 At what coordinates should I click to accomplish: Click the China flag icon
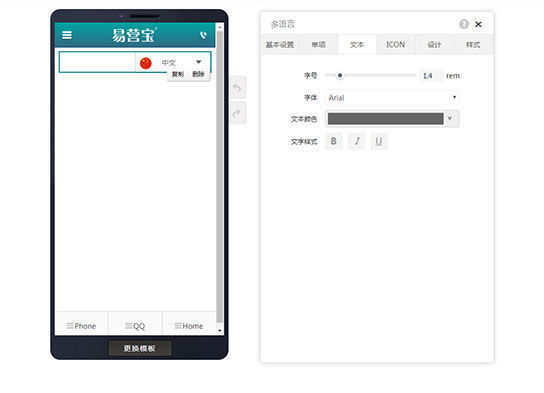coord(146,63)
